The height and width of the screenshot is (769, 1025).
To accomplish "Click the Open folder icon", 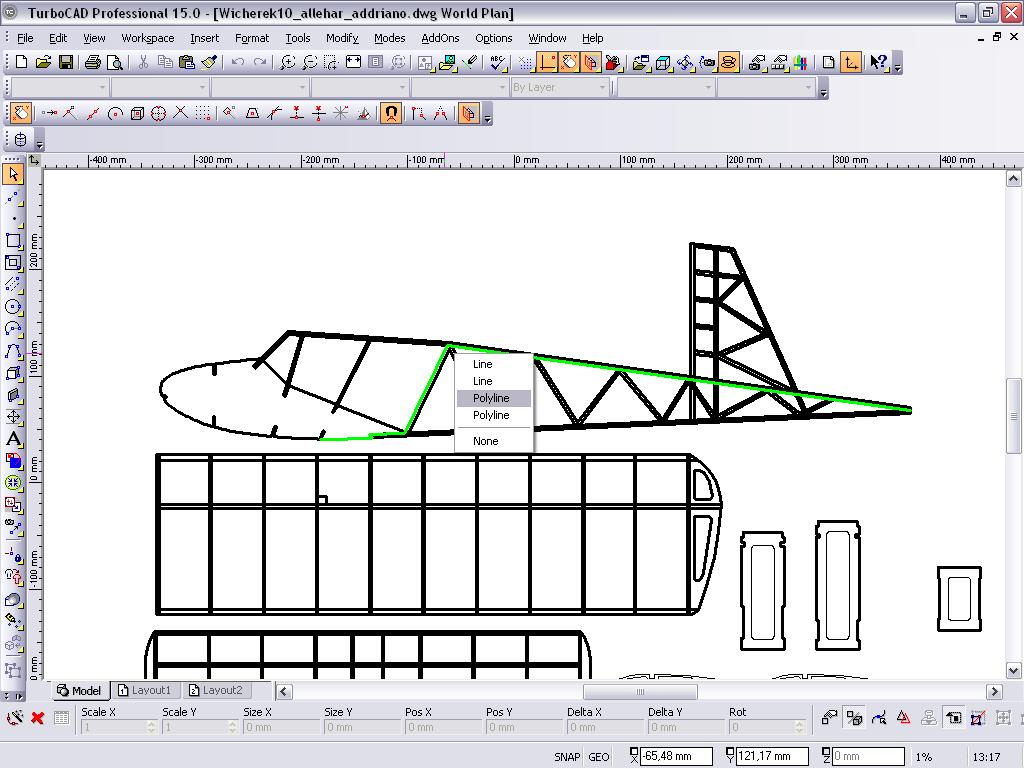I will pyautogui.click(x=43, y=62).
